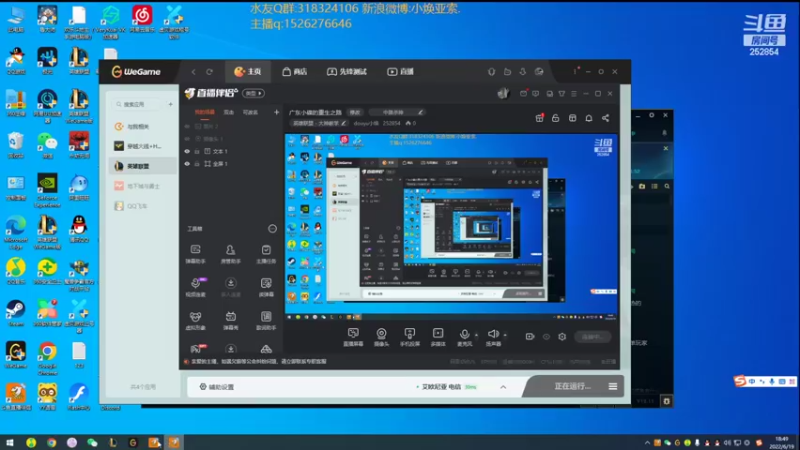Toggle the lock on the 文本 1 layer

[x=197, y=152]
